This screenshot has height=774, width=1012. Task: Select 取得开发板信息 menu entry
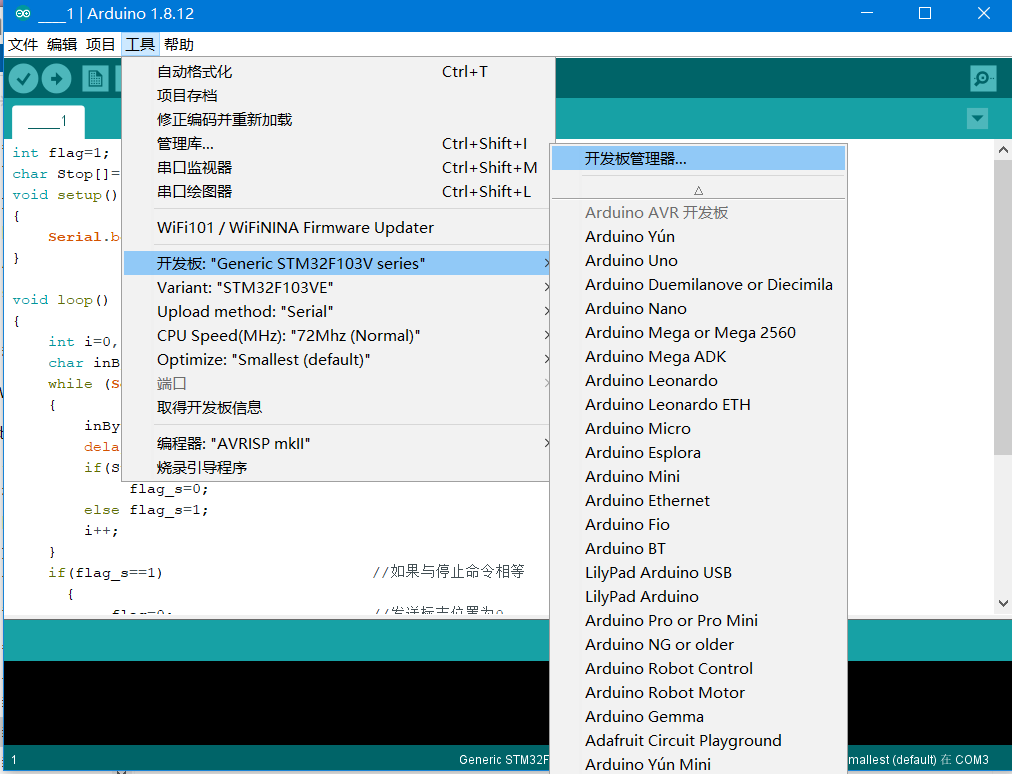click(336, 407)
